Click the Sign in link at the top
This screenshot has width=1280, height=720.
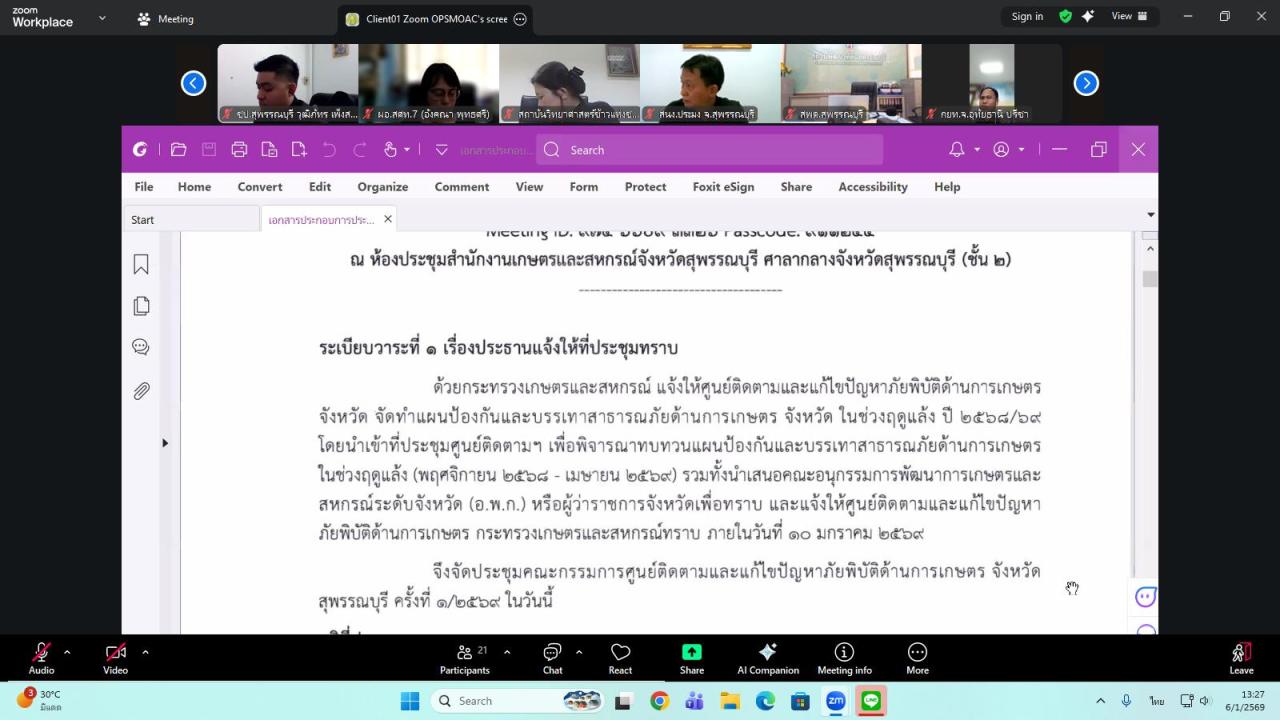tap(1027, 16)
